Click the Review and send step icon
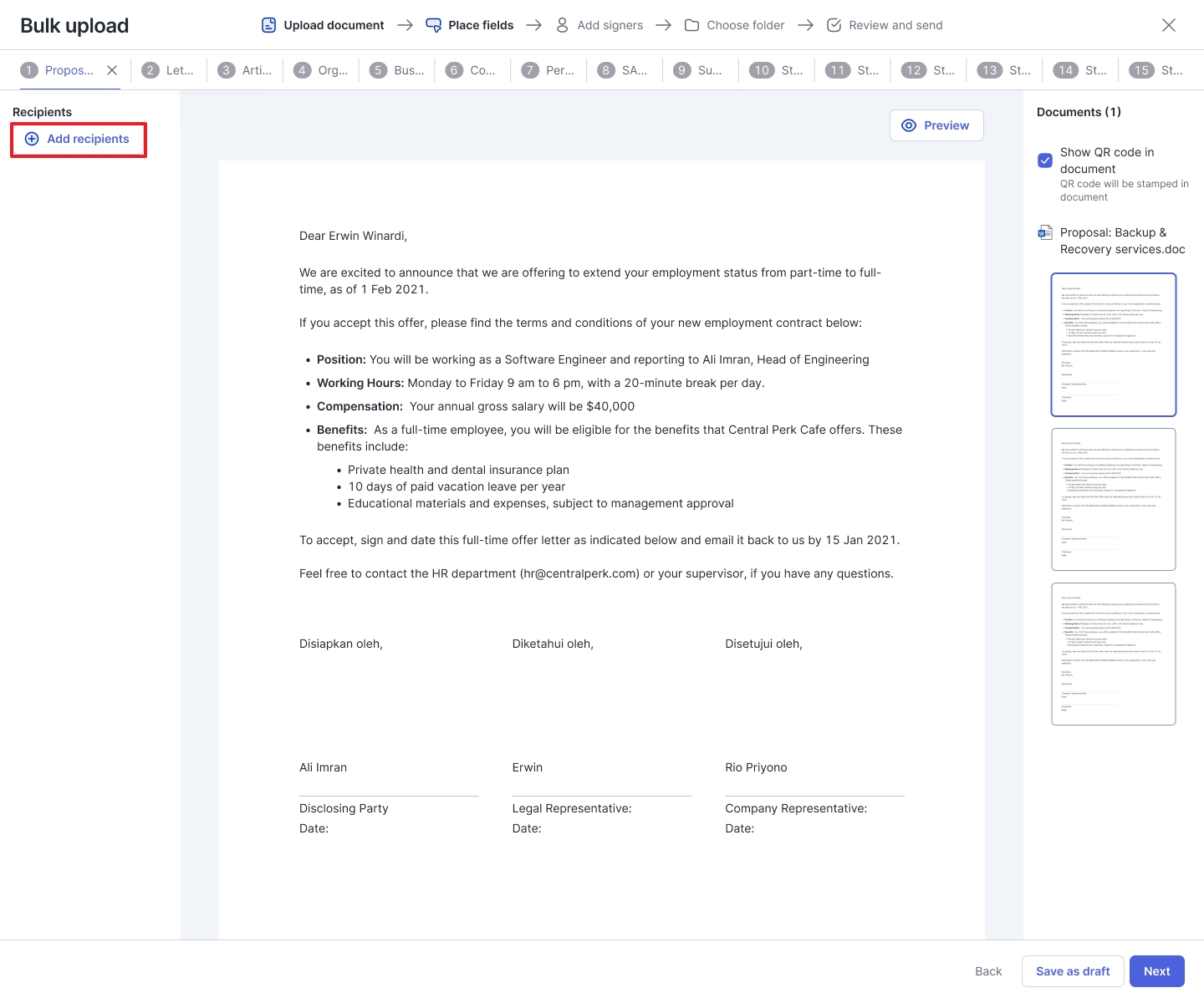 click(x=834, y=25)
